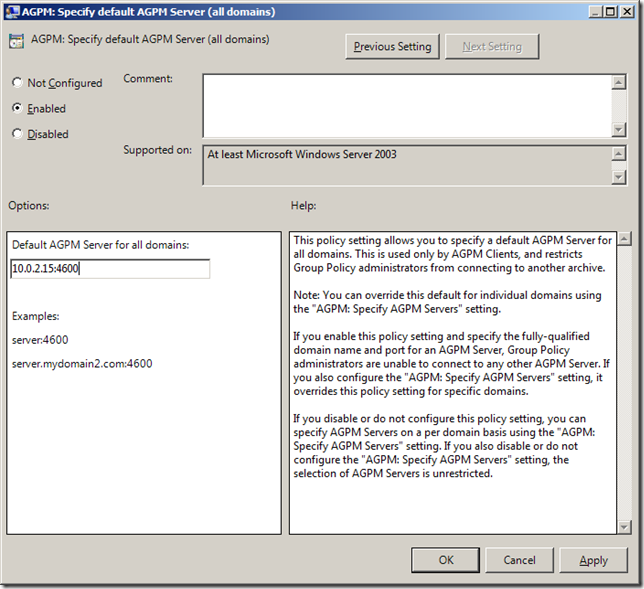Confirm the settings with OK

(446, 560)
